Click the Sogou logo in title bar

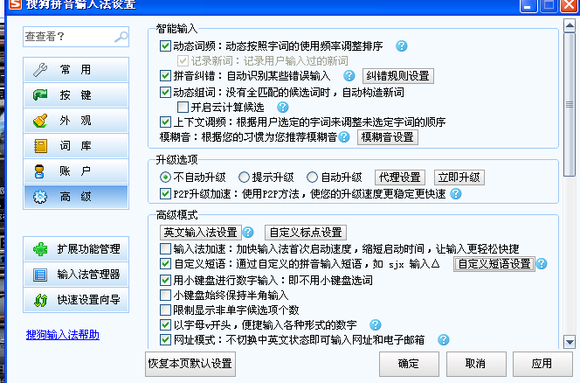point(15,4)
